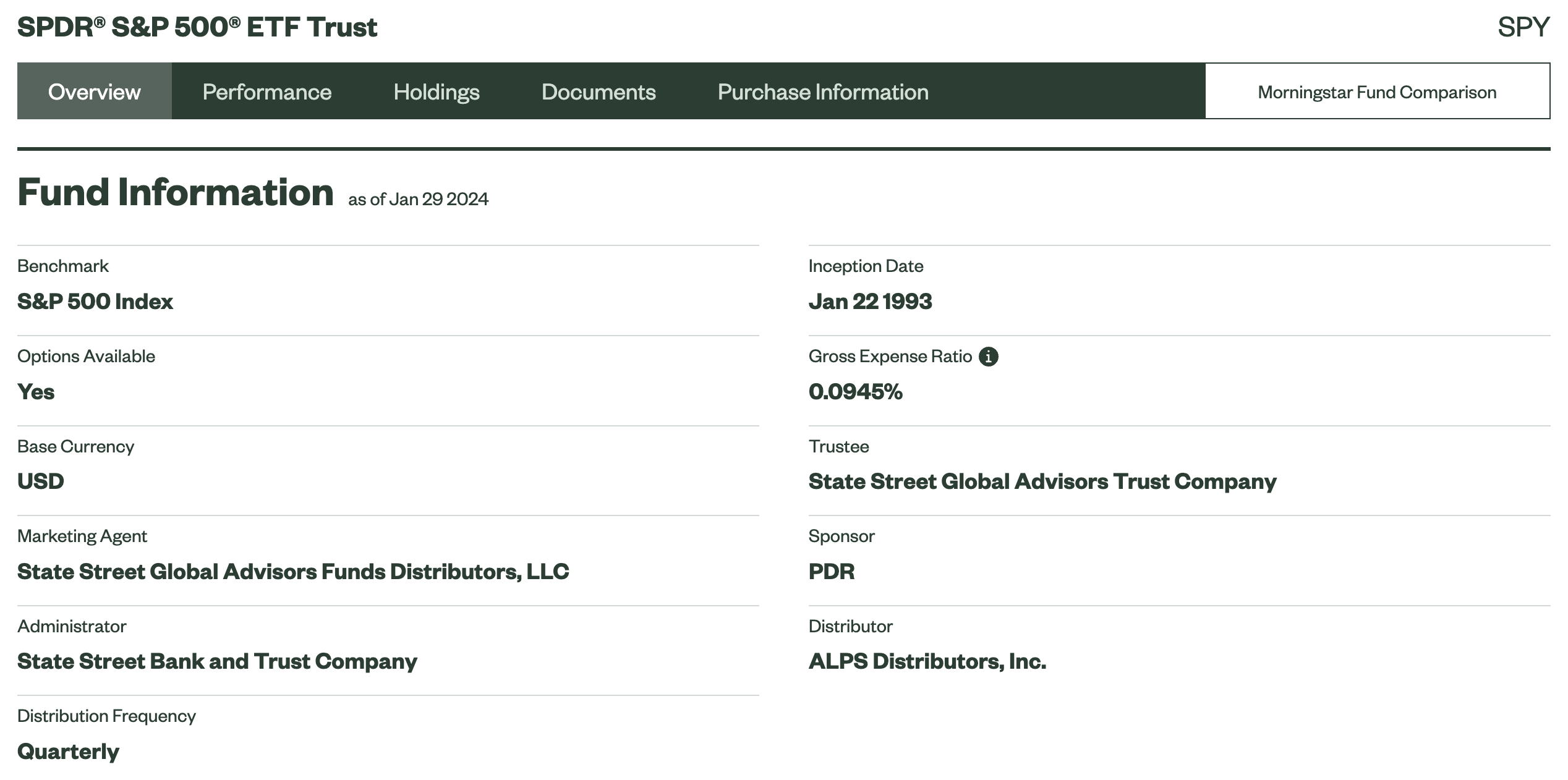Go to the Documents tab
This screenshot has width=1568, height=780.
coord(598,91)
